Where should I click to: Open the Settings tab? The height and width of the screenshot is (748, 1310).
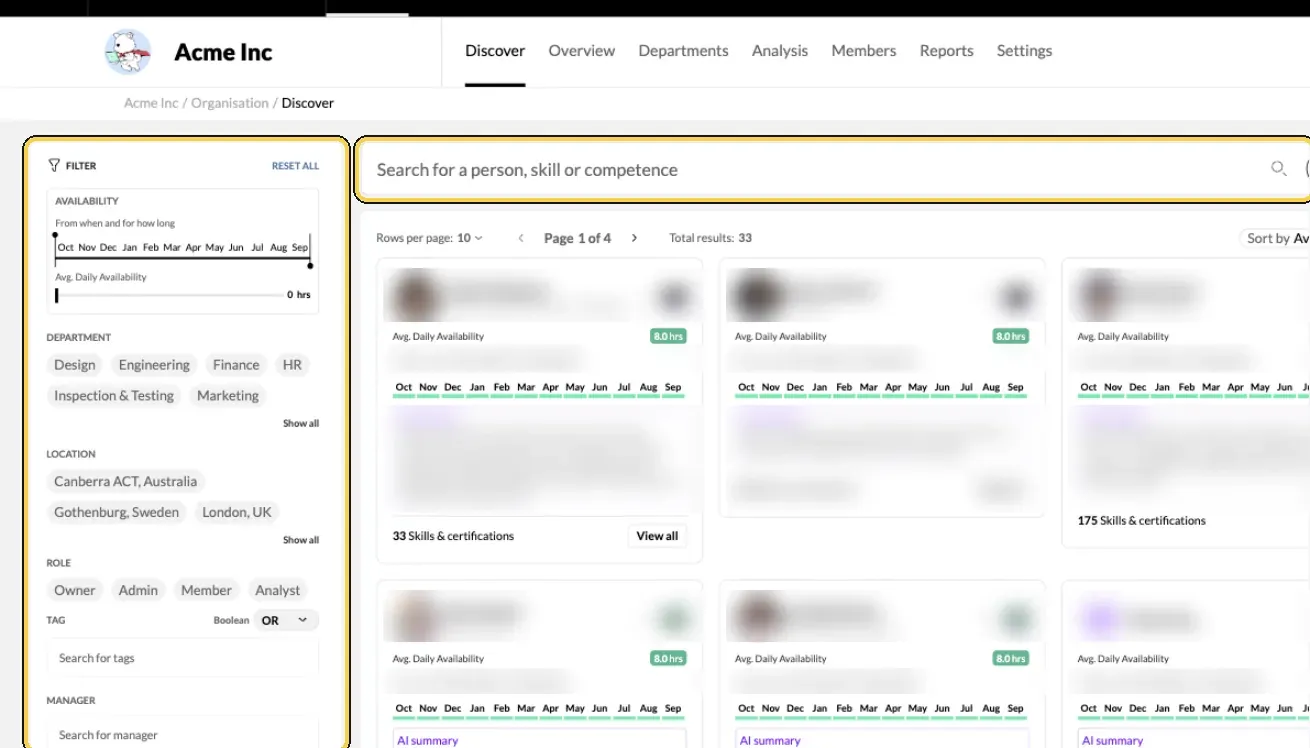tap(1024, 51)
